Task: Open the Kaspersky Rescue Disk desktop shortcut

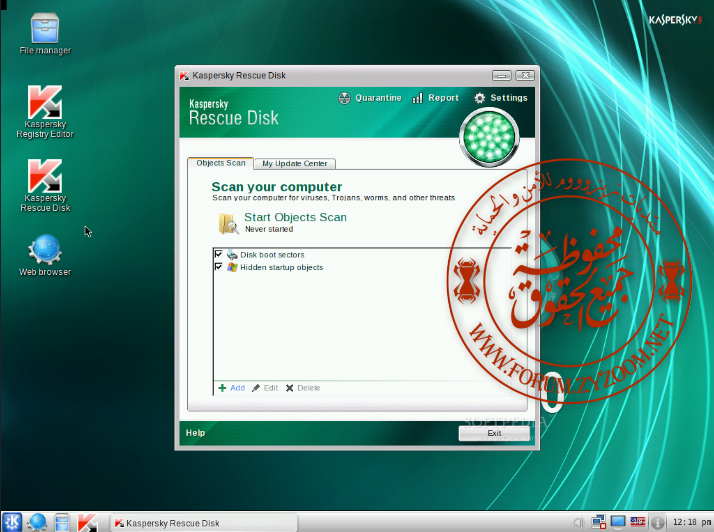Action: [45, 185]
